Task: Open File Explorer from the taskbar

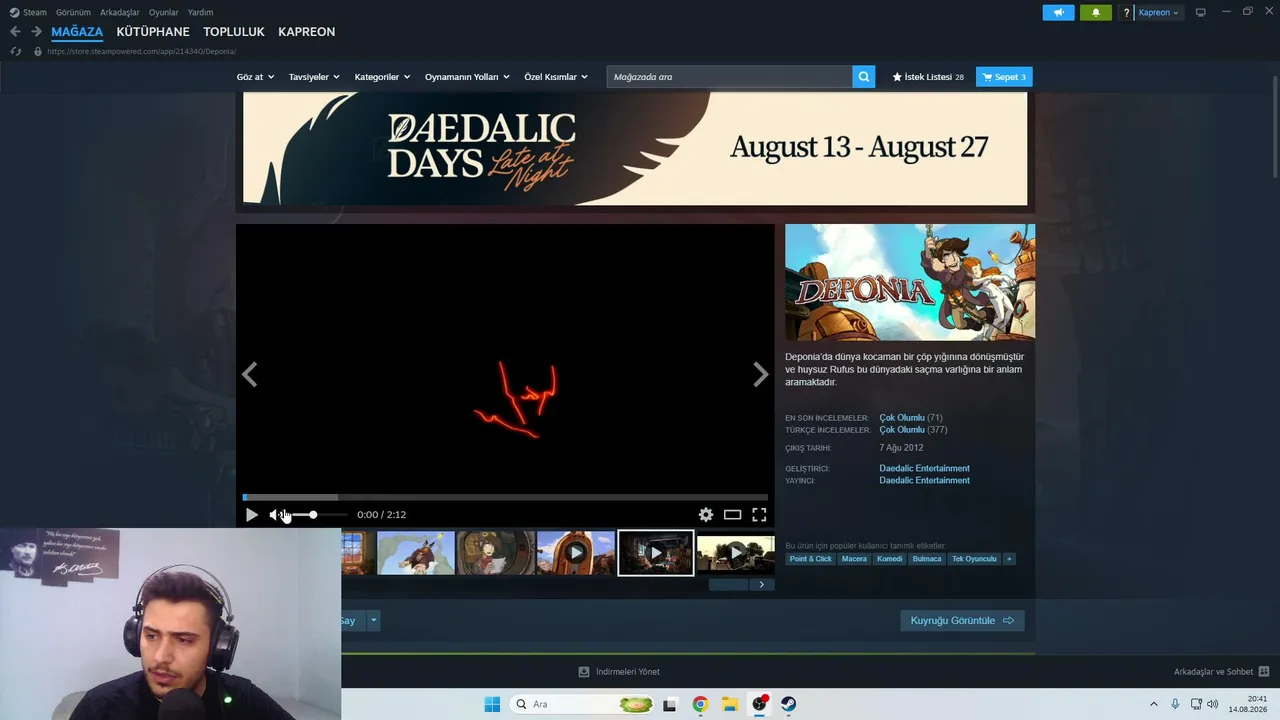Action: (730, 704)
